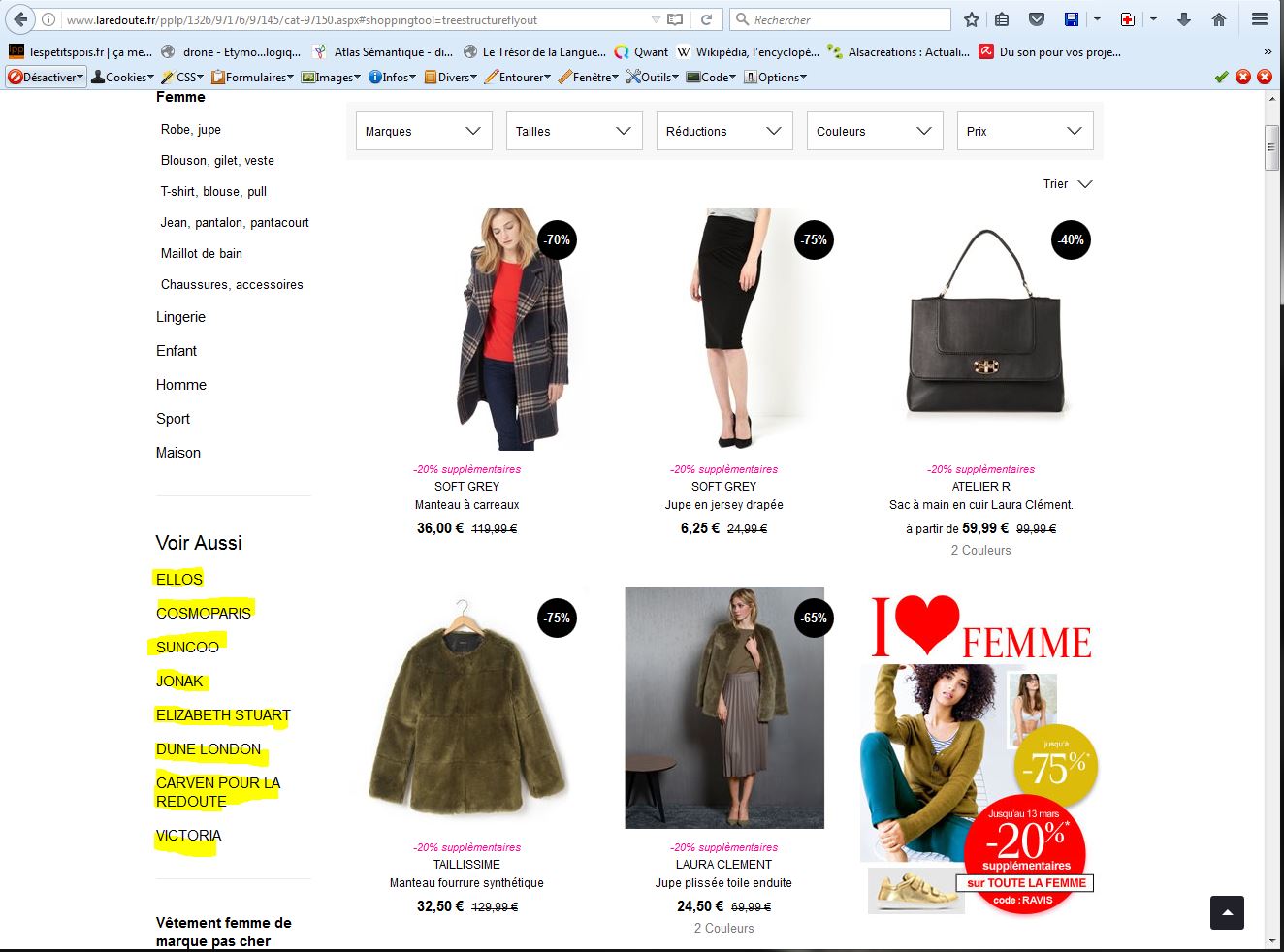The width and height of the screenshot is (1284, 952).
Task: Open the Tailles filter dropdown
Action: [x=574, y=131]
